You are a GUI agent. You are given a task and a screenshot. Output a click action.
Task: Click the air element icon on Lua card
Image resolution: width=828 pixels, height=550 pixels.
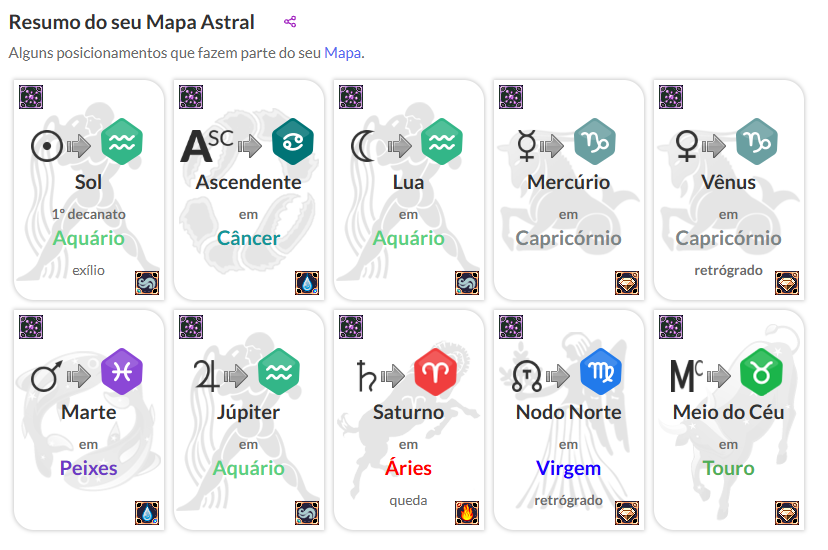tap(467, 283)
